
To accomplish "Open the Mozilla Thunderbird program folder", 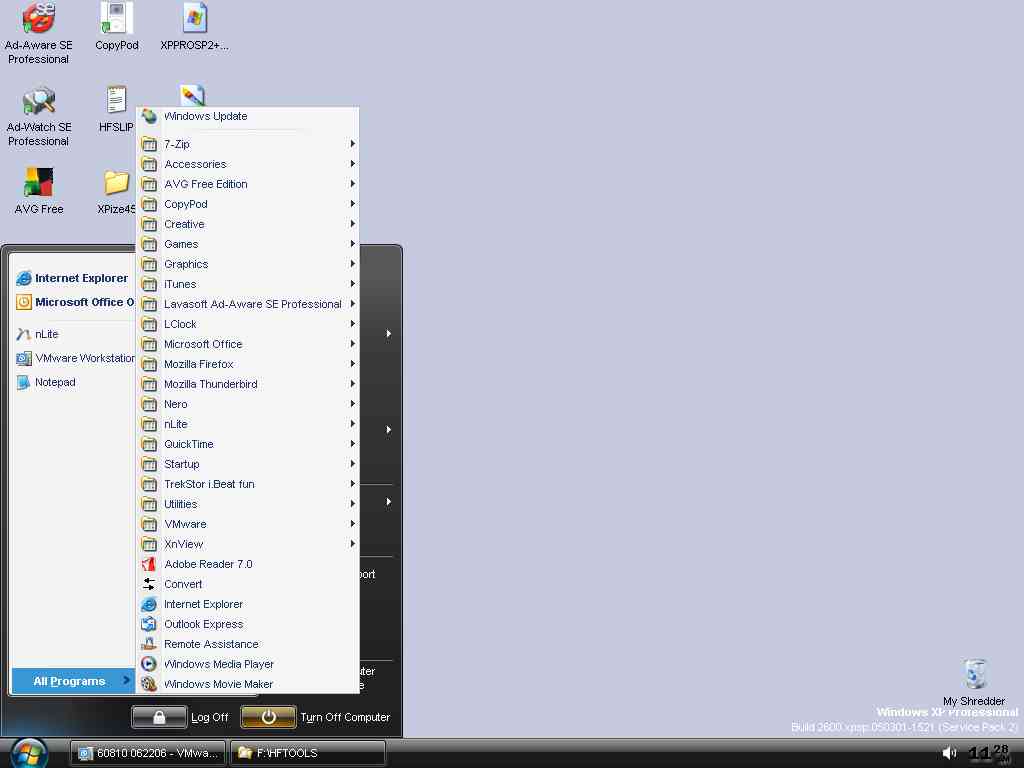I will [x=248, y=384].
